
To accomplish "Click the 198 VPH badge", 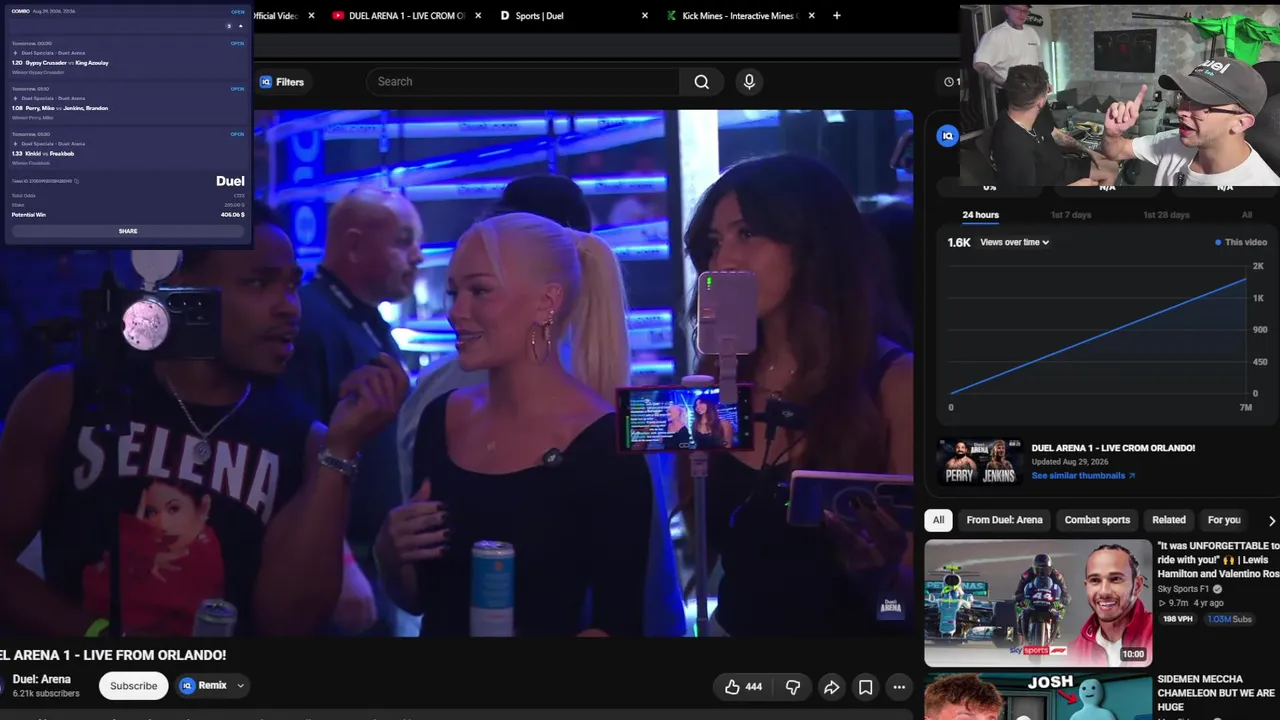I will [1178, 619].
